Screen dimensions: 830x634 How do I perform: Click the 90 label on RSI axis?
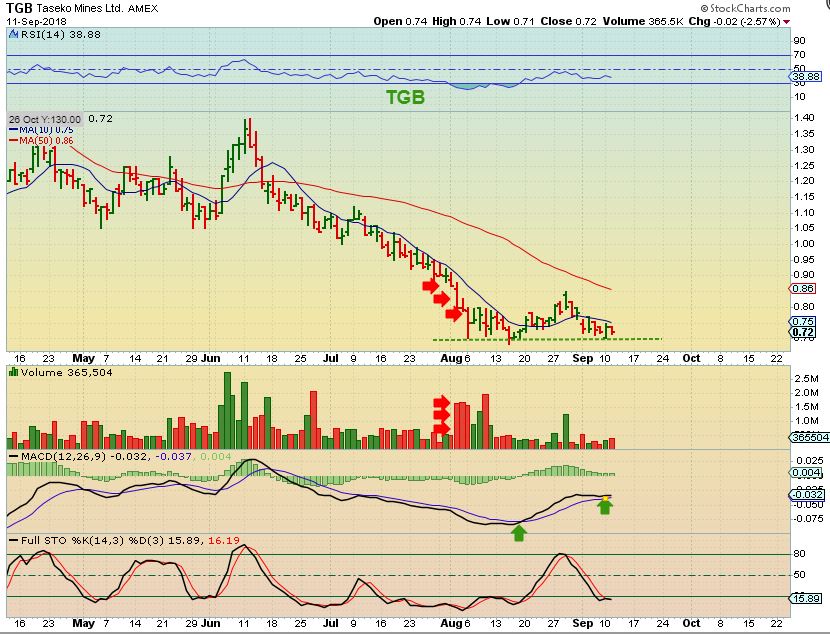pos(799,41)
